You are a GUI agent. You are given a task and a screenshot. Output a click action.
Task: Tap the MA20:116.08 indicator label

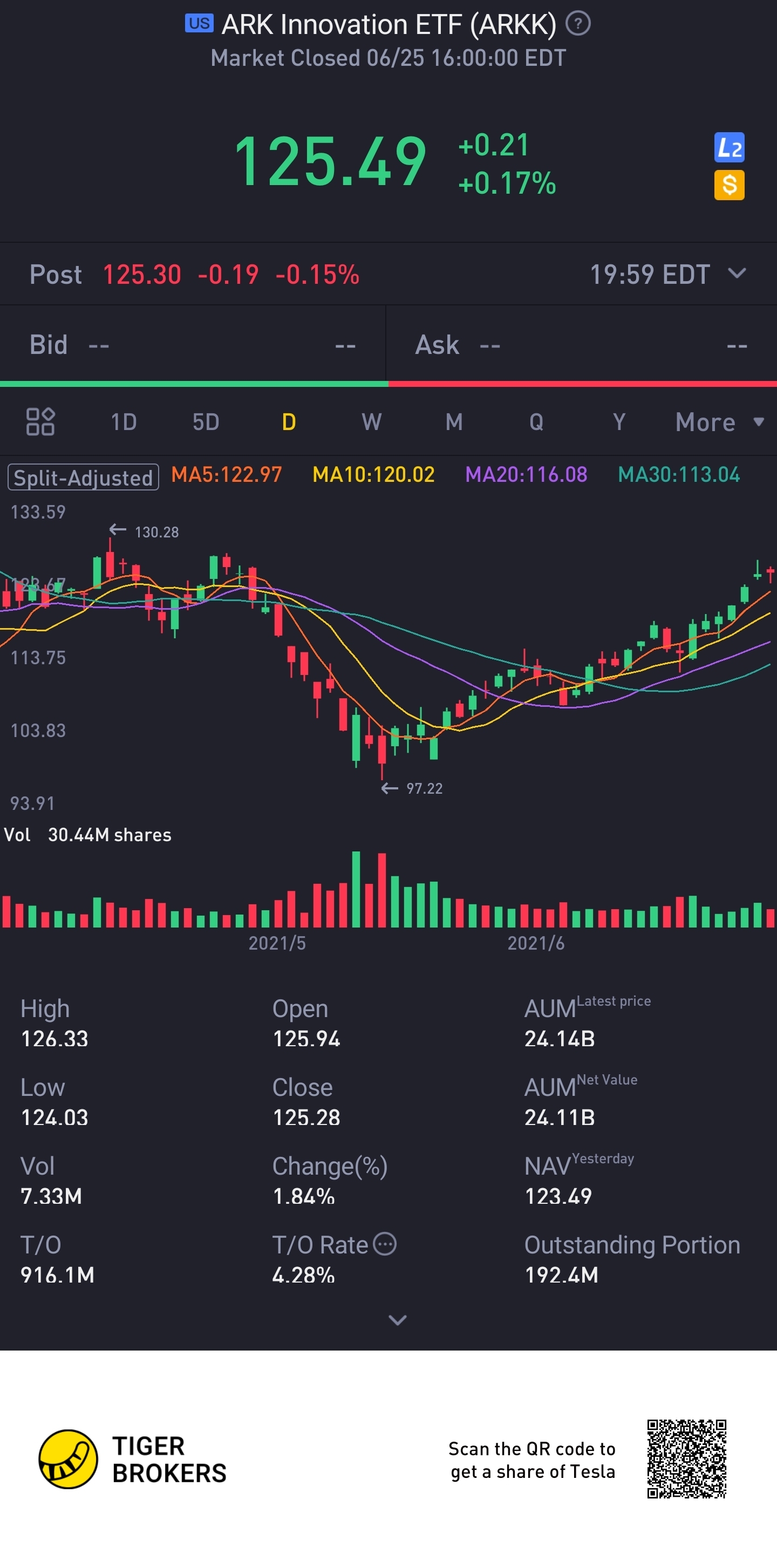point(526,475)
